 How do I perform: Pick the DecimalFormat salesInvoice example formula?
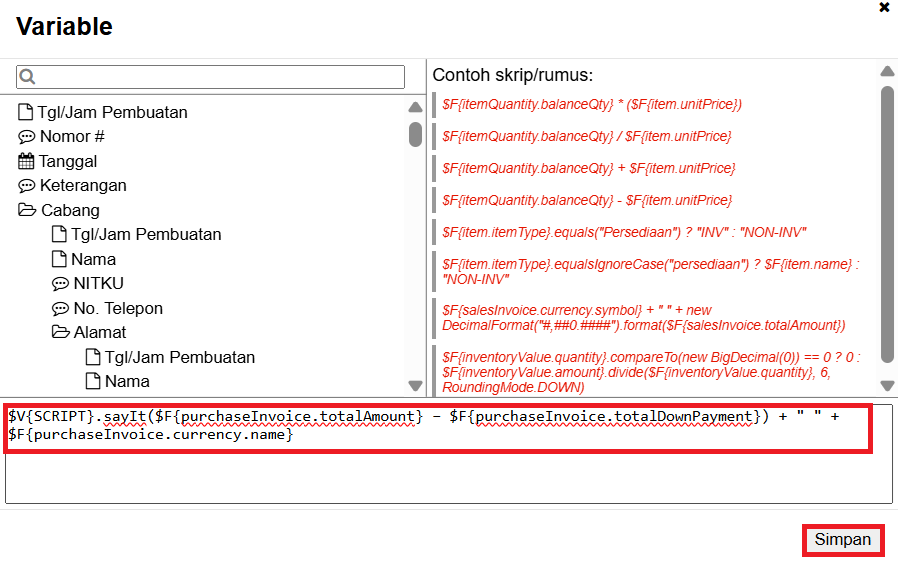[x=644, y=318]
